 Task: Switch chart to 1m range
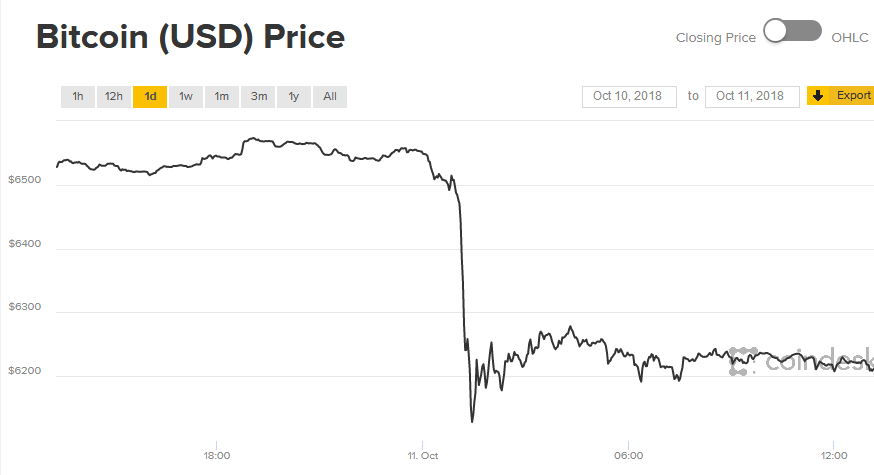(x=222, y=97)
